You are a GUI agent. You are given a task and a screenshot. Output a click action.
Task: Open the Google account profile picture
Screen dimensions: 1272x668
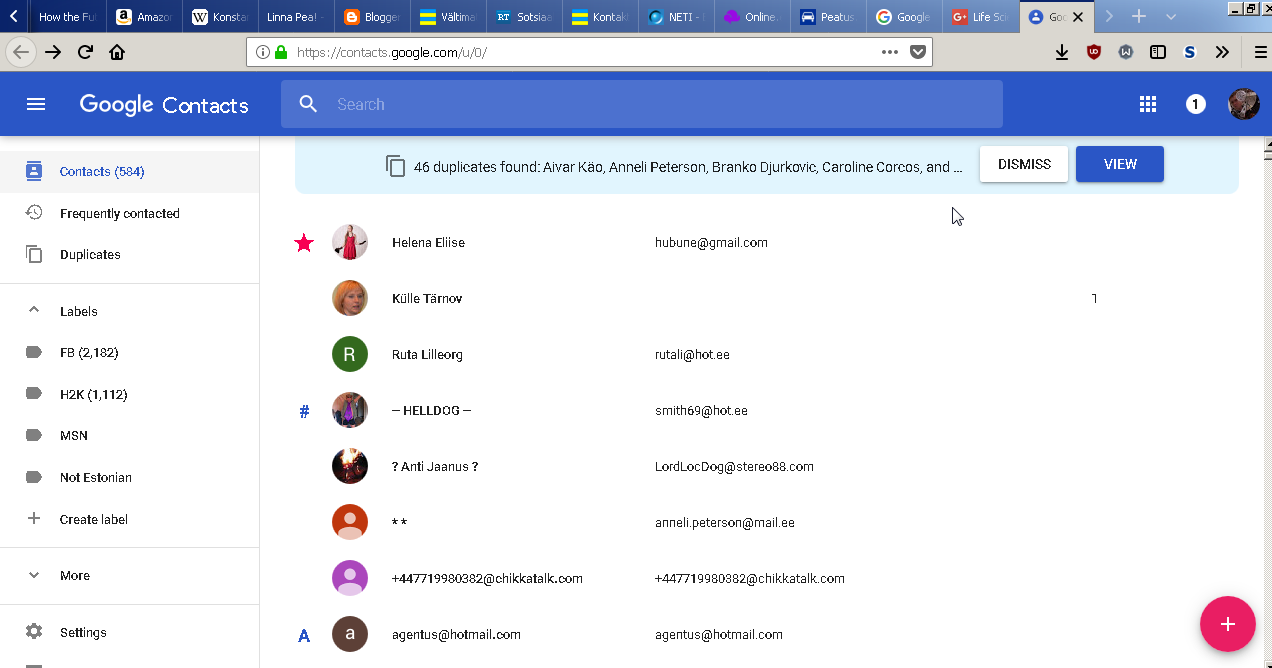coord(1244,104)
